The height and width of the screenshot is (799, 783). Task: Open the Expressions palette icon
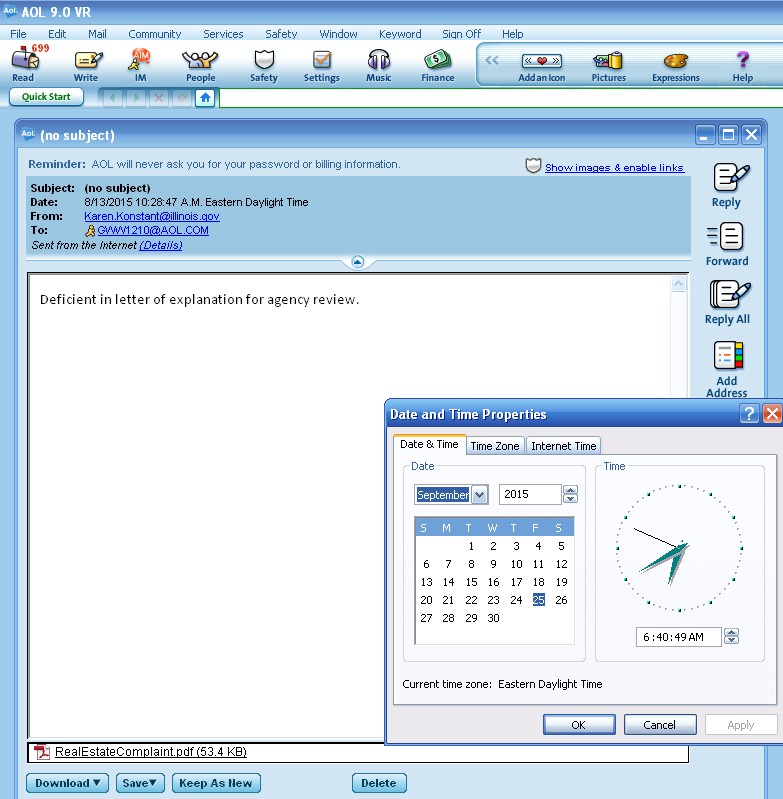click(x=676, y=66)
